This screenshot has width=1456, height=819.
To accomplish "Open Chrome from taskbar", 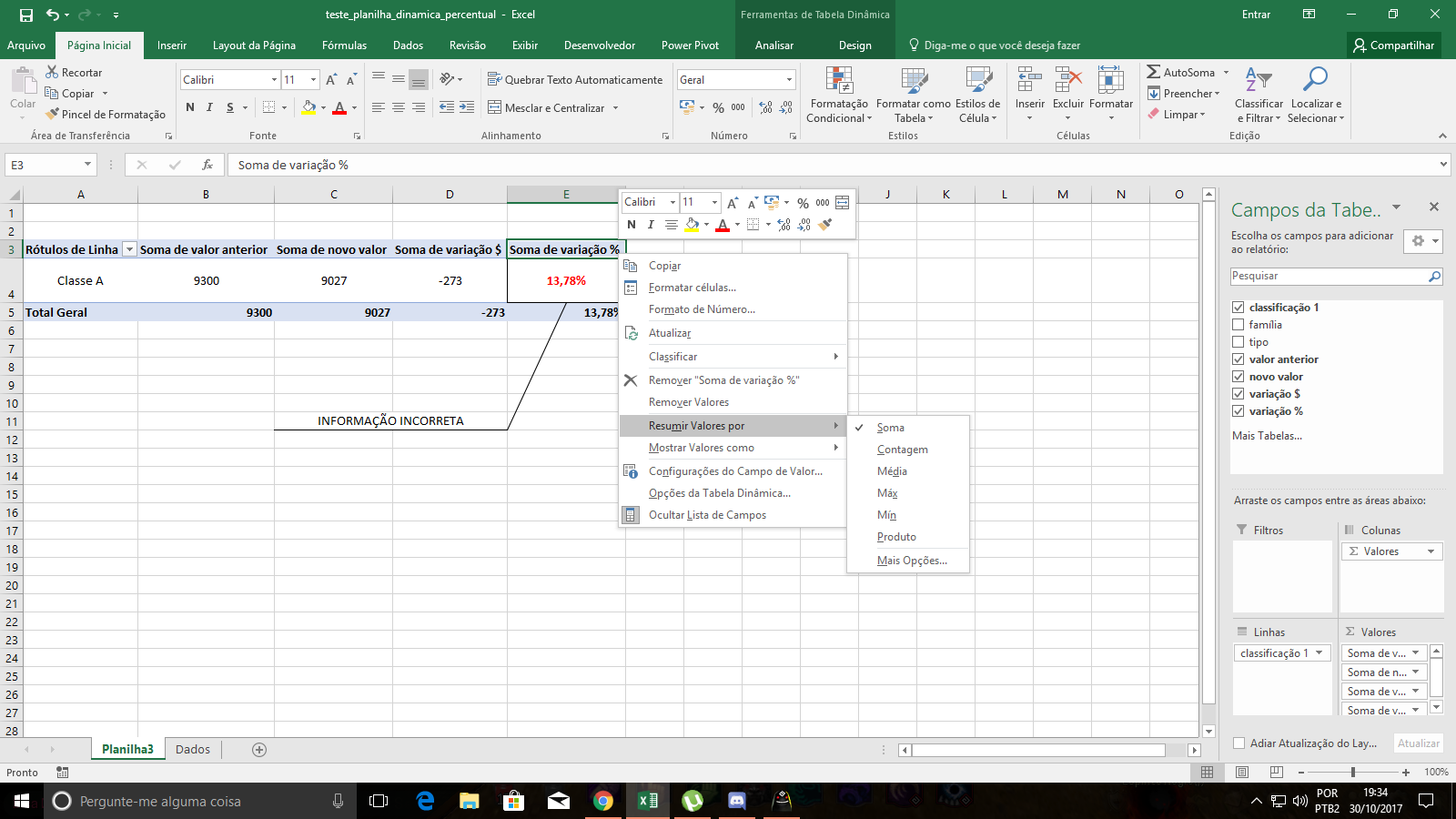I will [602, 801].
